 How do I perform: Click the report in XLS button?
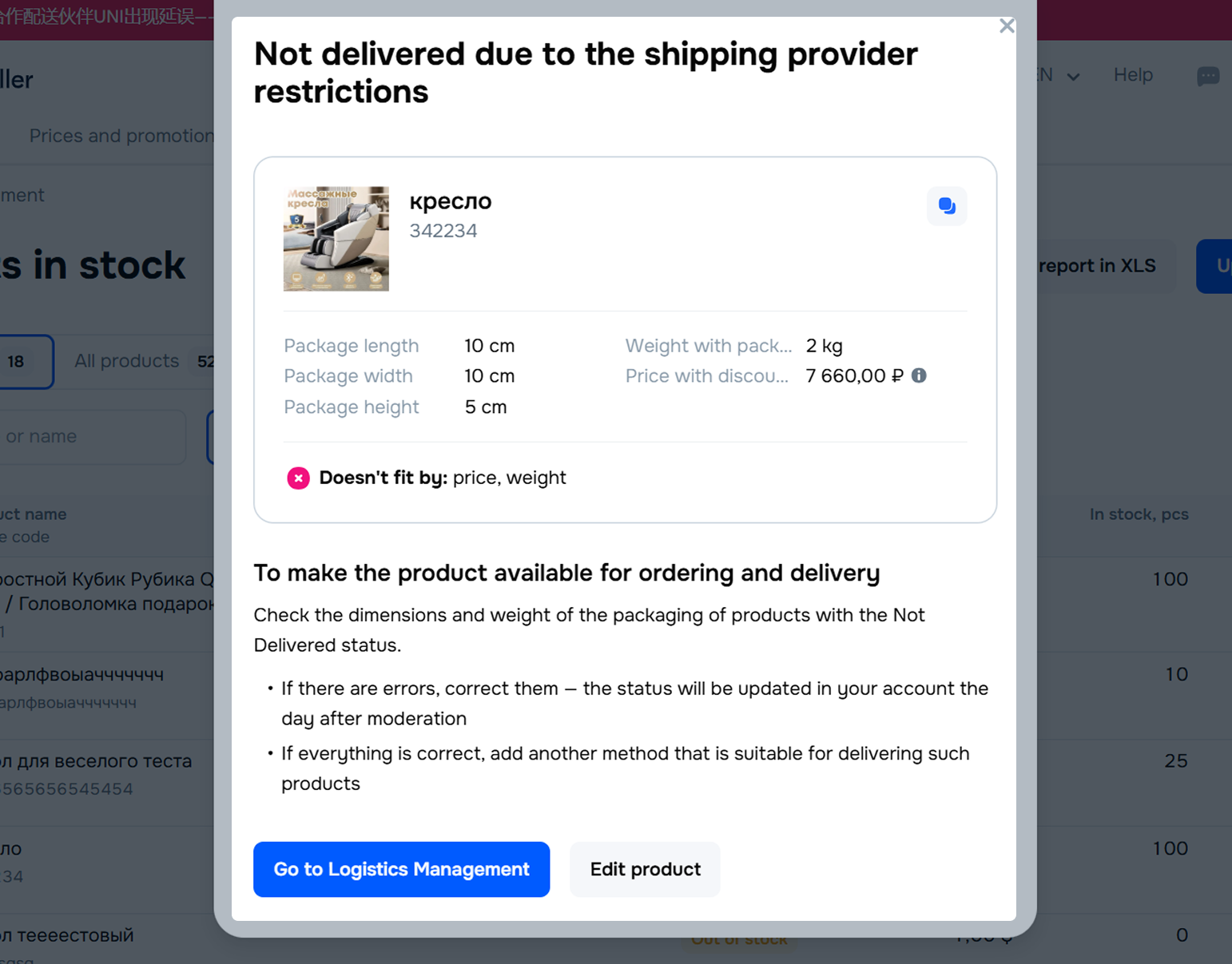1096,266
